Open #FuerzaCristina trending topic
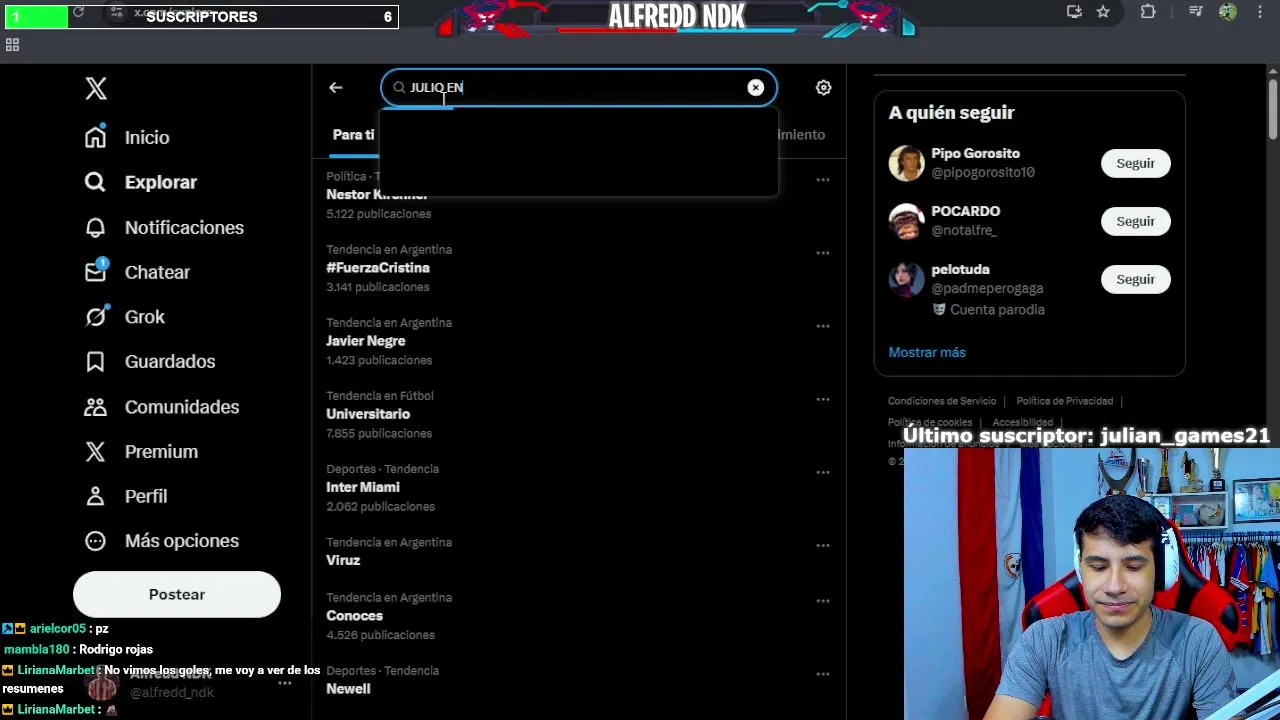The width and height of the screenshot is (1280, 720). [378, 268]
